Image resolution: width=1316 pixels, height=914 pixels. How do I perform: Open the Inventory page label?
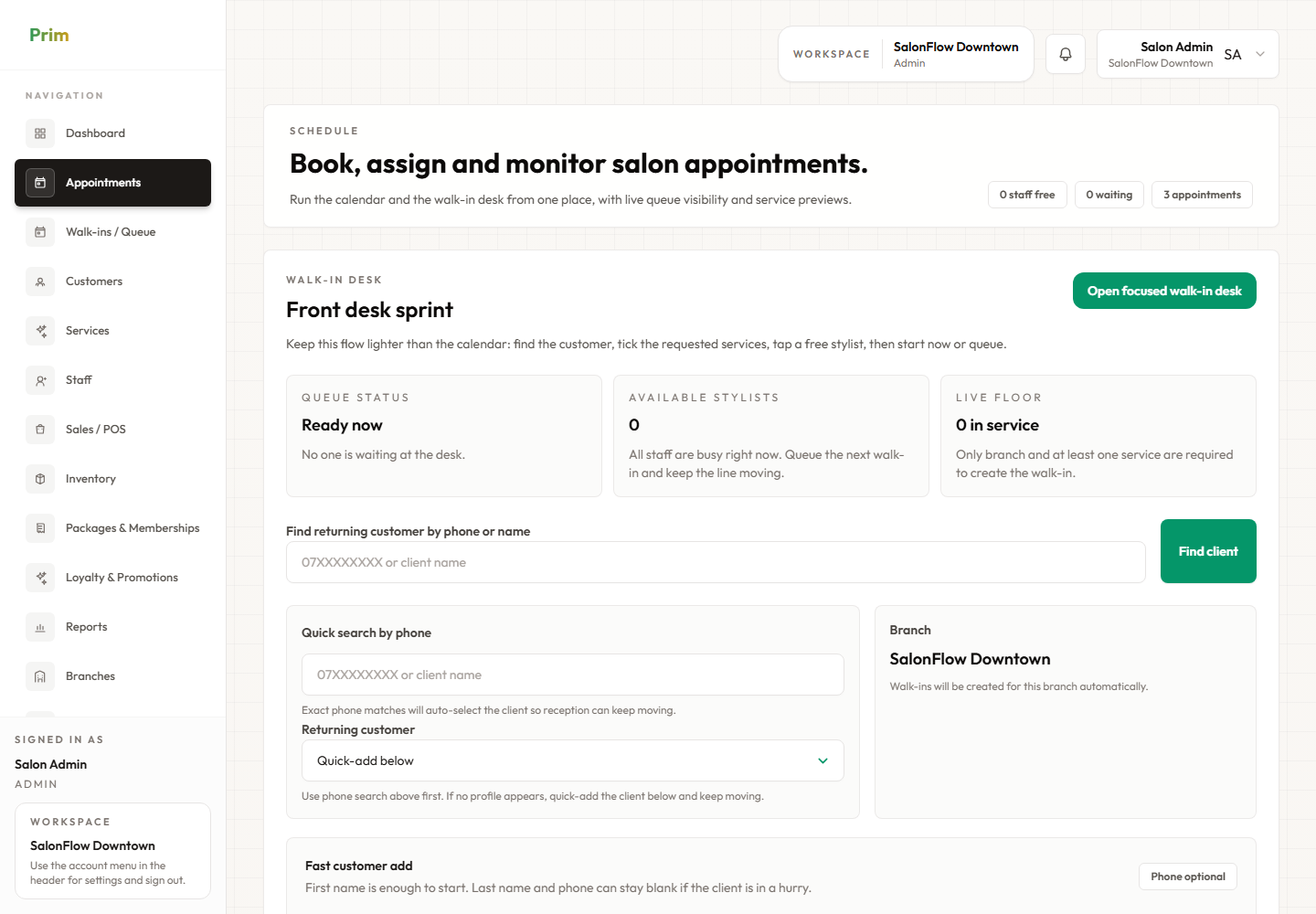pyautogui.click(x=90, y=479)
